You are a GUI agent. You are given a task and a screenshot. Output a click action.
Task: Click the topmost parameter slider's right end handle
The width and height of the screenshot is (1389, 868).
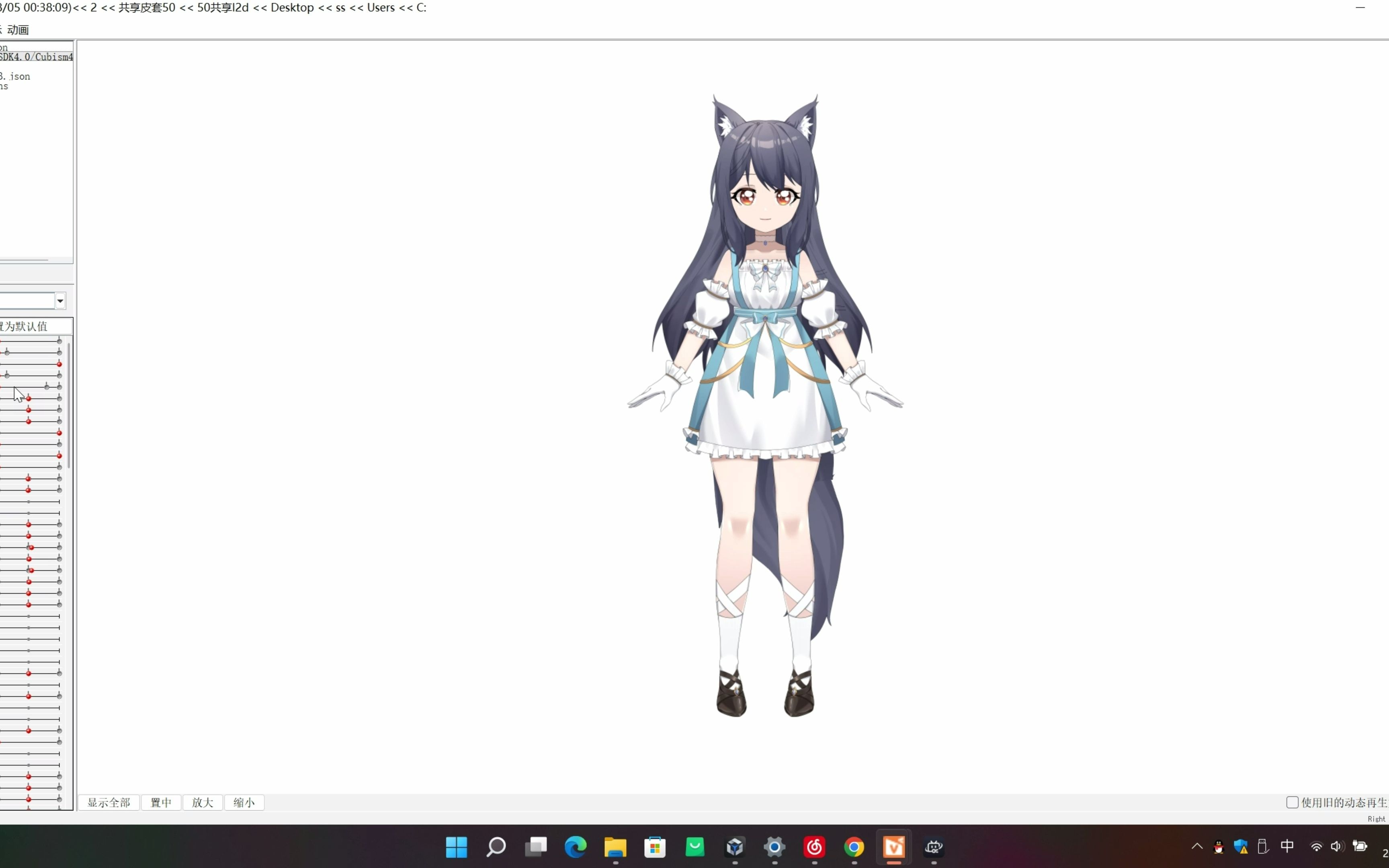59,341
